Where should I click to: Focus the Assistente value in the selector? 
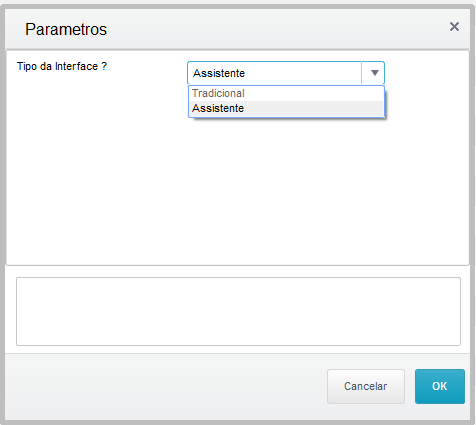click(219, 73)
